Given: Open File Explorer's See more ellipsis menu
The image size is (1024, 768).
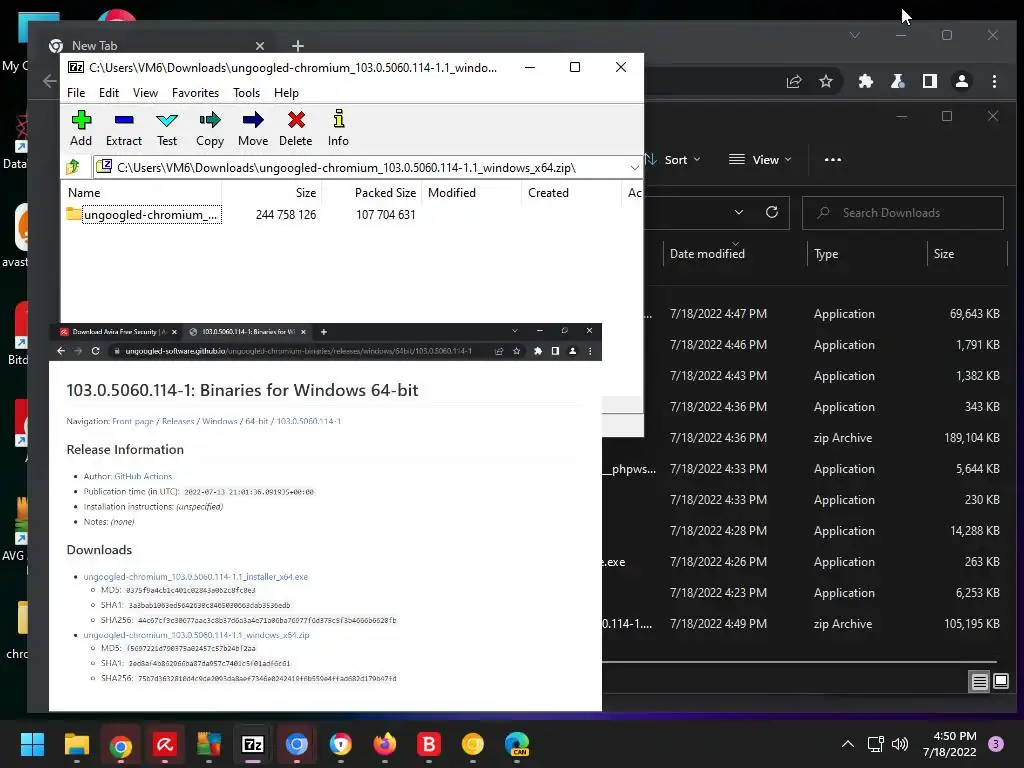Looking at the screenshot, I should tap(833, 159).
